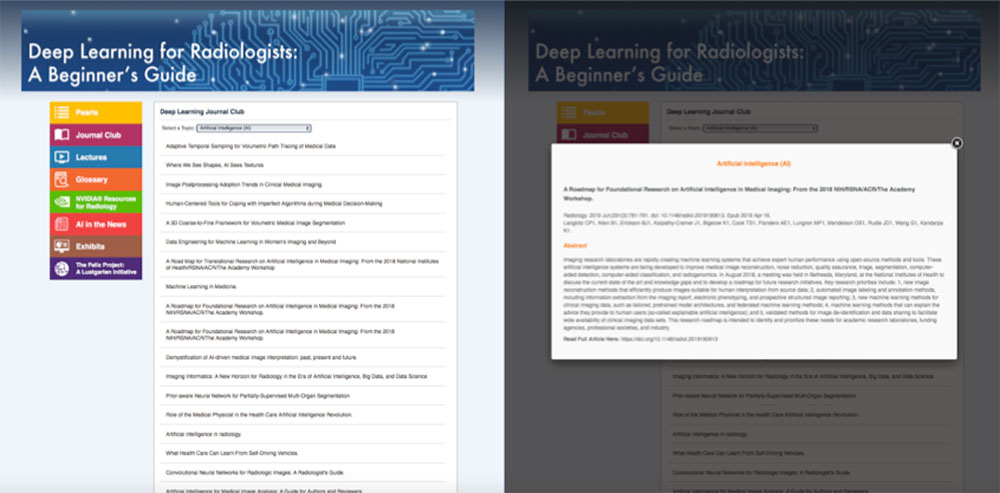Click dimmed 'Convolutional Neural Networks' row under popup
Image resolution: width=1000 pixels, height=493 pixels.
pyautogui.click(x=761, y=473)
